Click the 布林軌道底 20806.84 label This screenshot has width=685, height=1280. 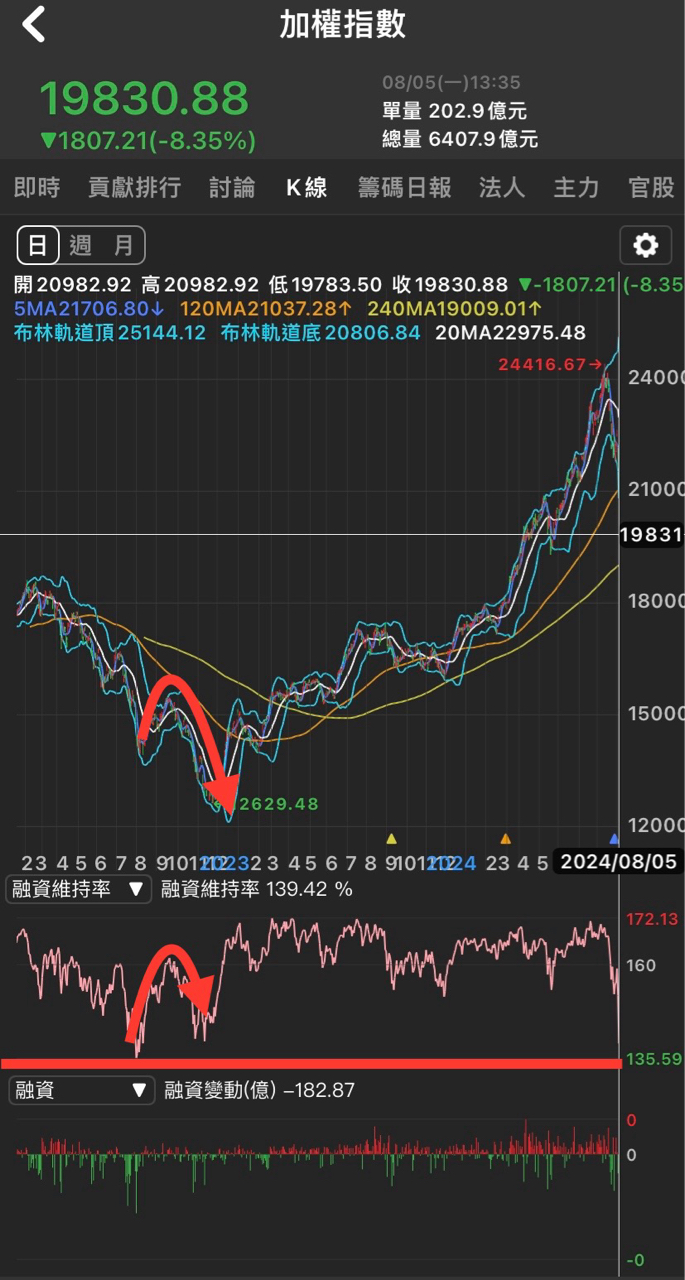(321, 332)
